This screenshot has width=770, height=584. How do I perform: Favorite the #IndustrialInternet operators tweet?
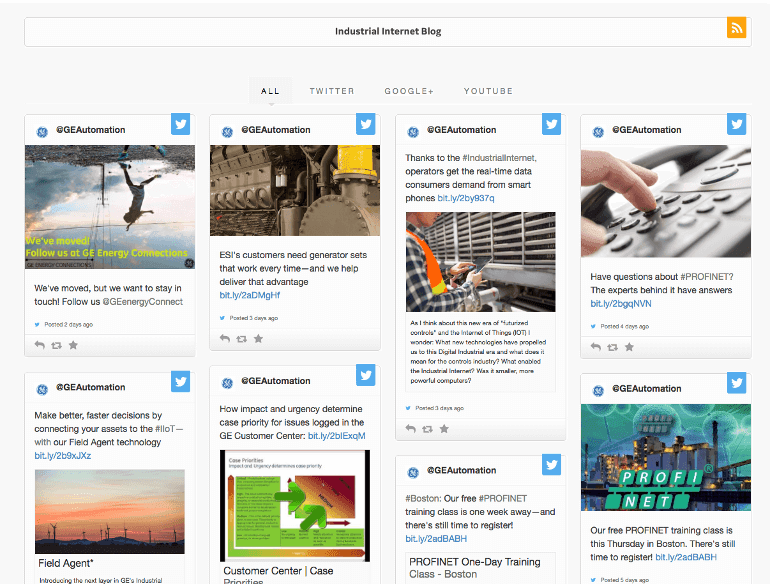coord(444,429)
